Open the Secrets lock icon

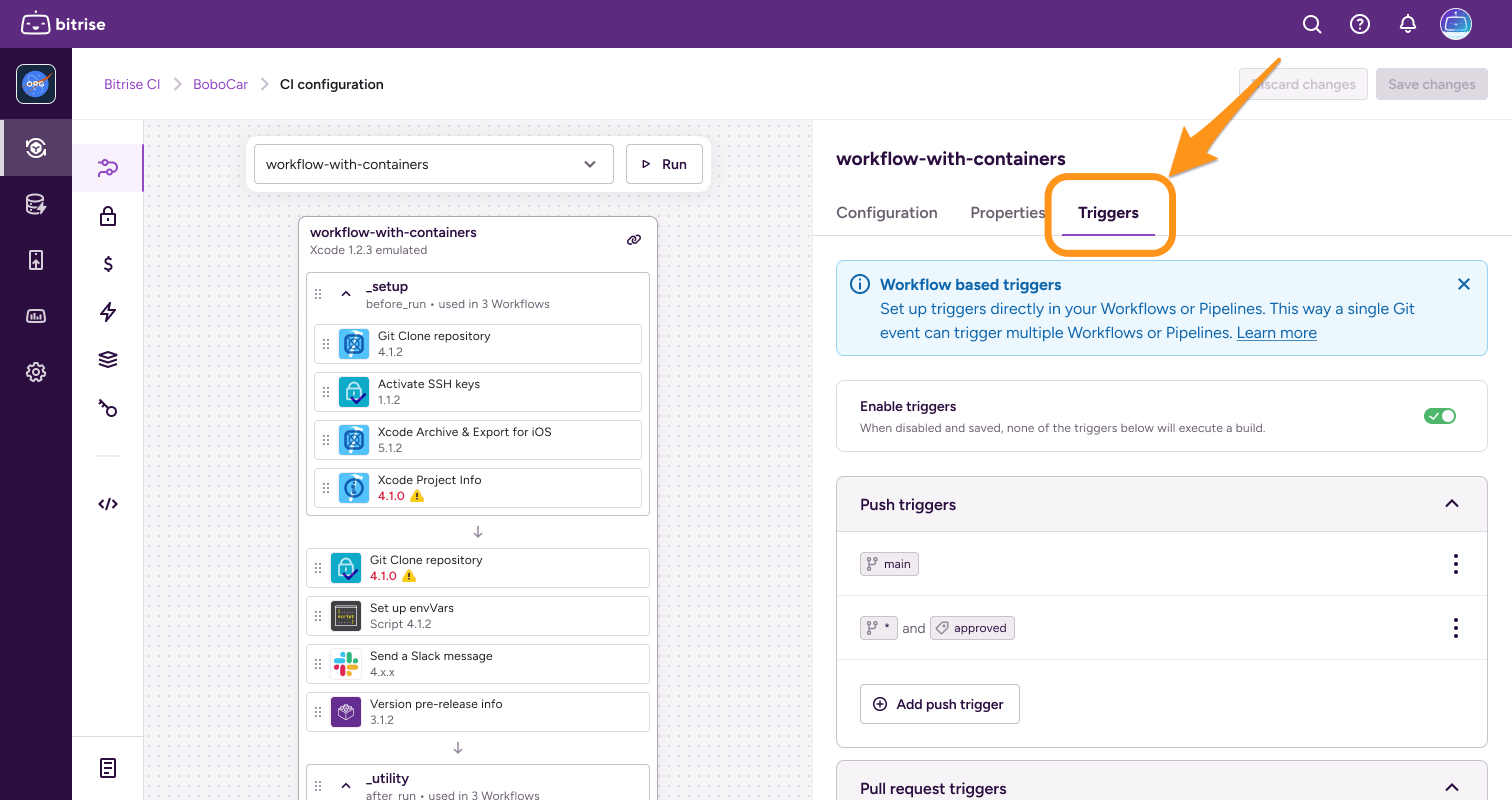108,216
